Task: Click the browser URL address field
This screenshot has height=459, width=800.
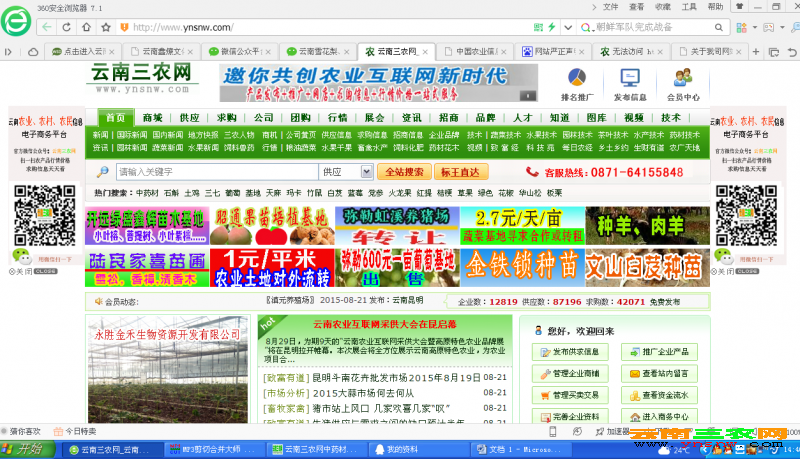Action: click(327, 27)
